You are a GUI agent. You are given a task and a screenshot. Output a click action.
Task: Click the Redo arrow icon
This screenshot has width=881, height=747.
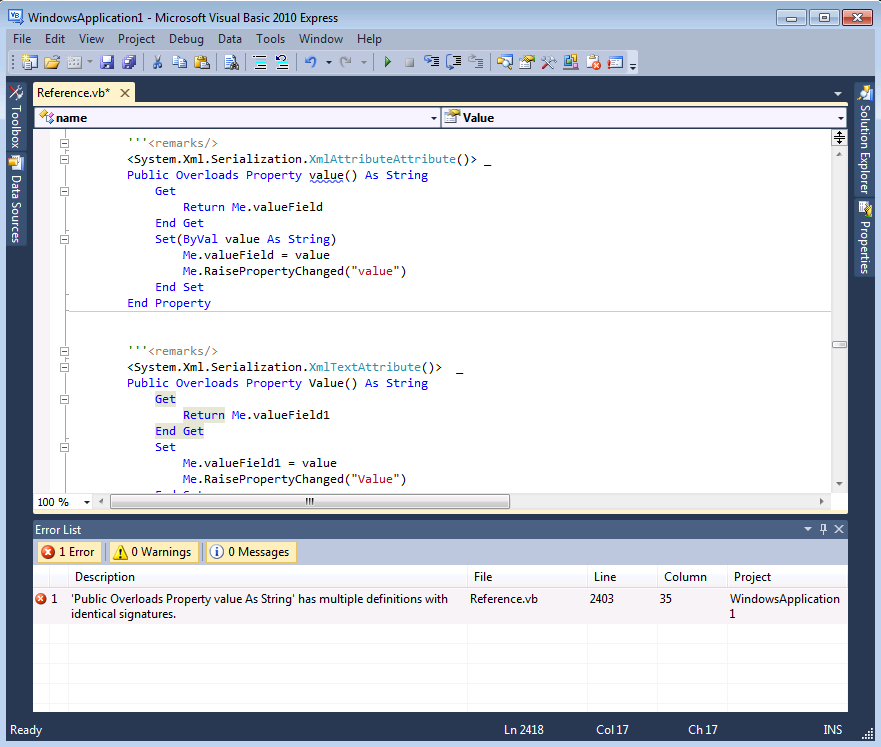tap(346, 62)
